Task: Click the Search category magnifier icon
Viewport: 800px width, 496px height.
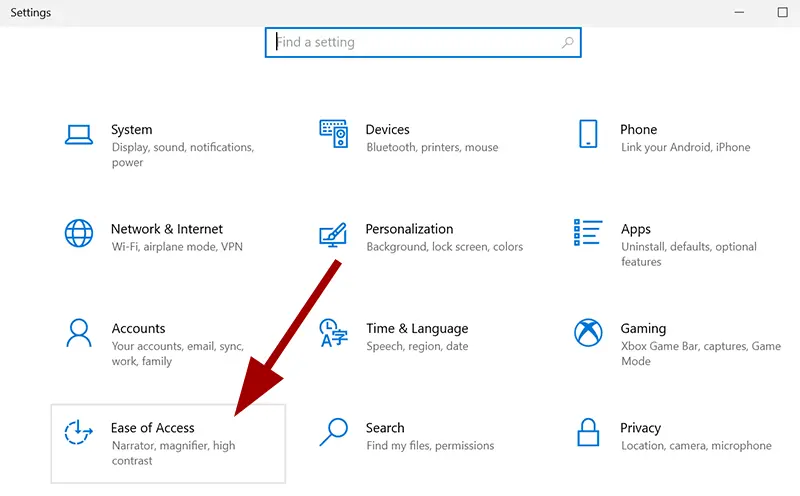Action: 334,432
